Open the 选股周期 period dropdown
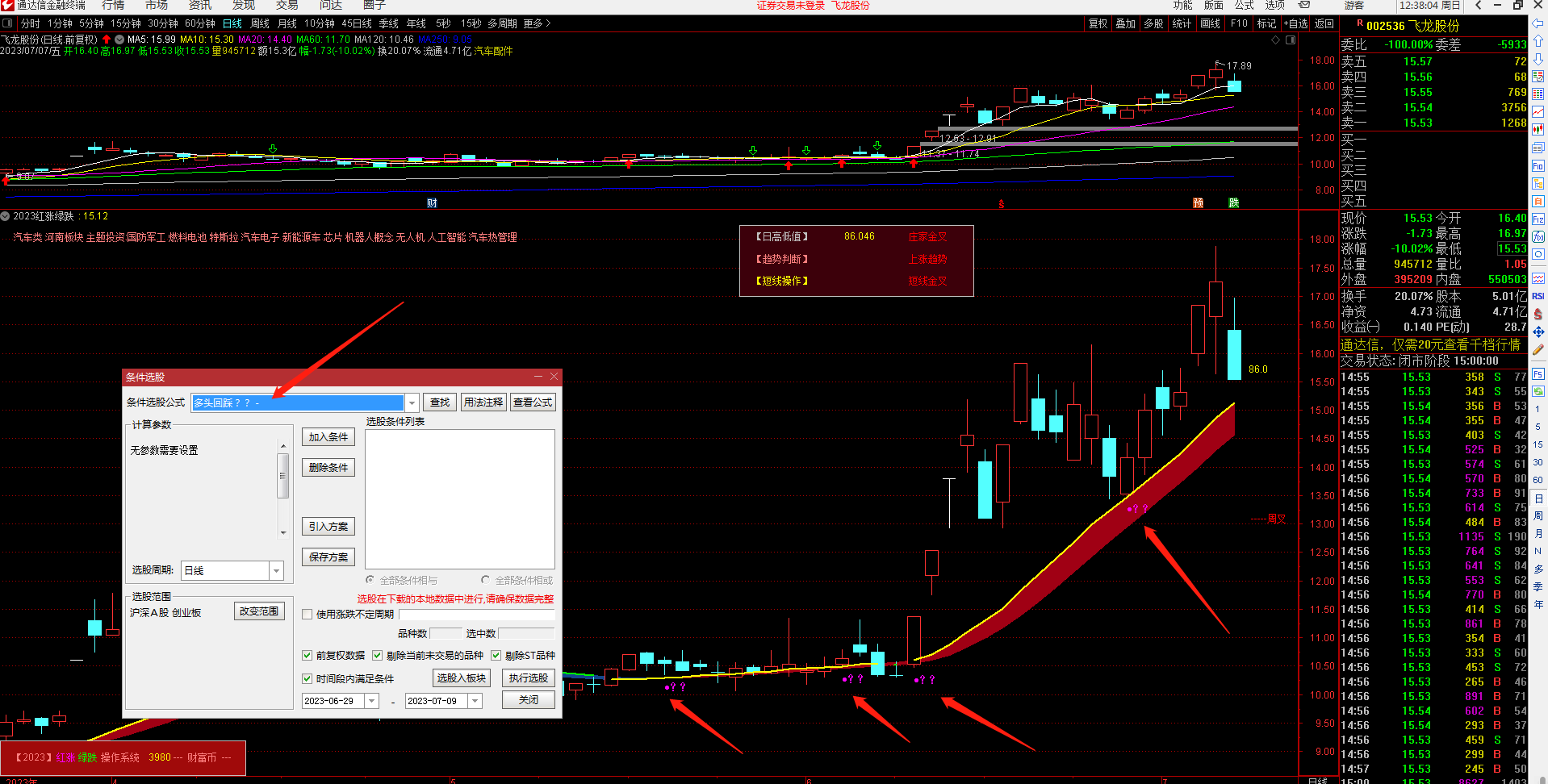This screenshot has height=784, width=1548. pos(276,571)
